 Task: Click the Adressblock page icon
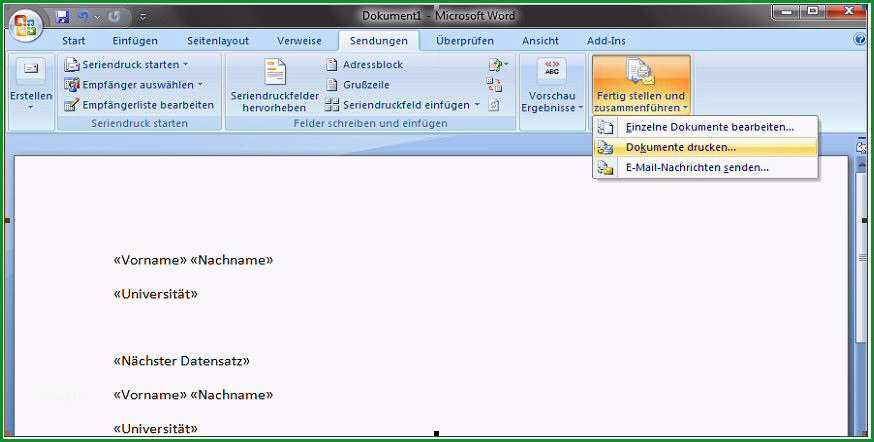pyautogui.click(x=332, y=65)
